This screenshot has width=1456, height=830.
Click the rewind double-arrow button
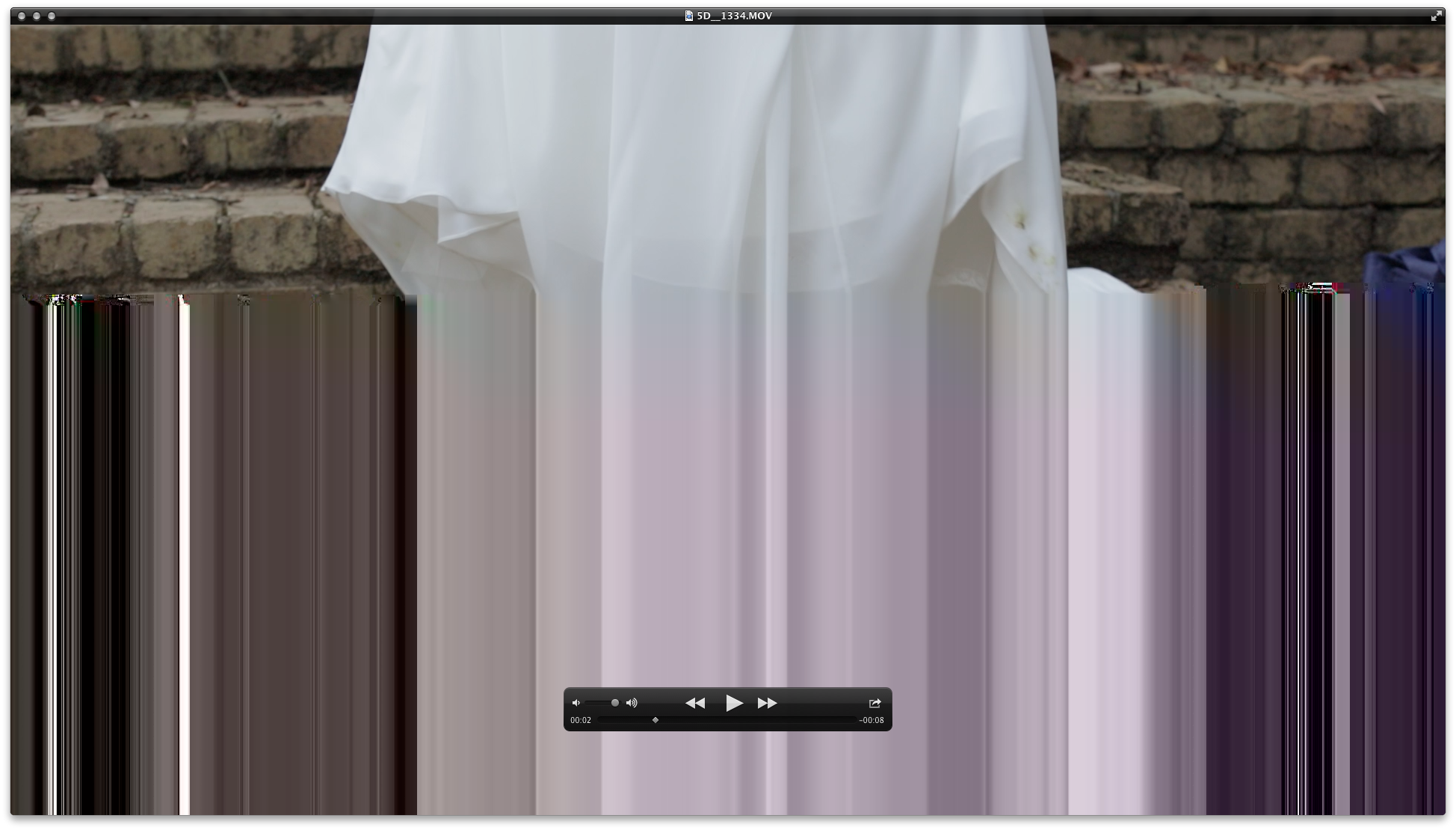694,703
